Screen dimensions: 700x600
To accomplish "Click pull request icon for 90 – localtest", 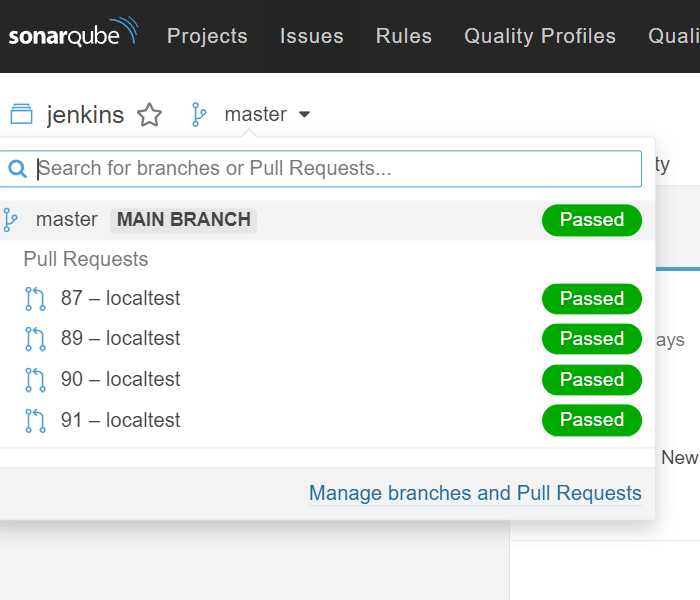I will 35,380.
